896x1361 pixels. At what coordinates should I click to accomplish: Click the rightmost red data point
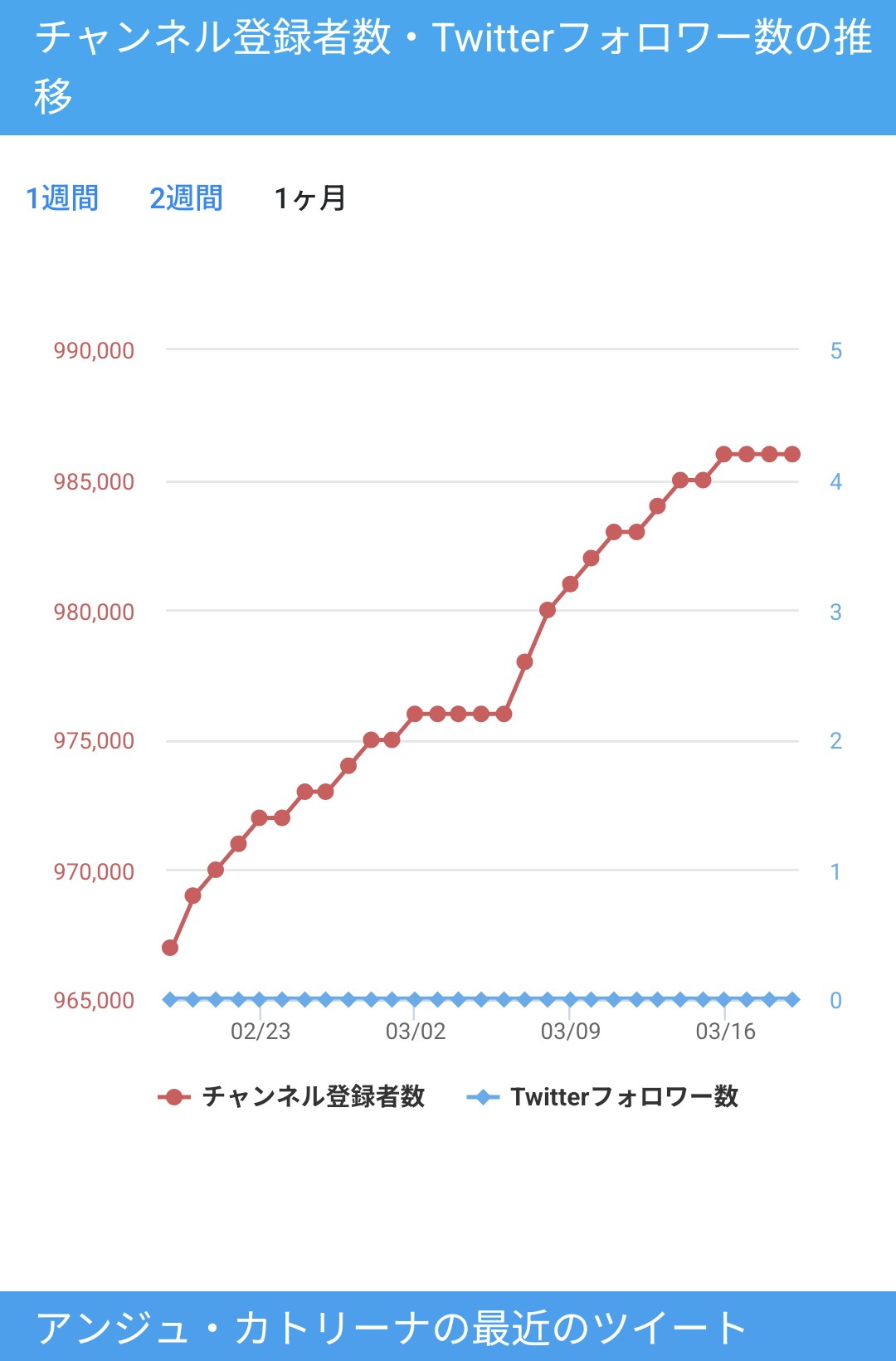792,454
